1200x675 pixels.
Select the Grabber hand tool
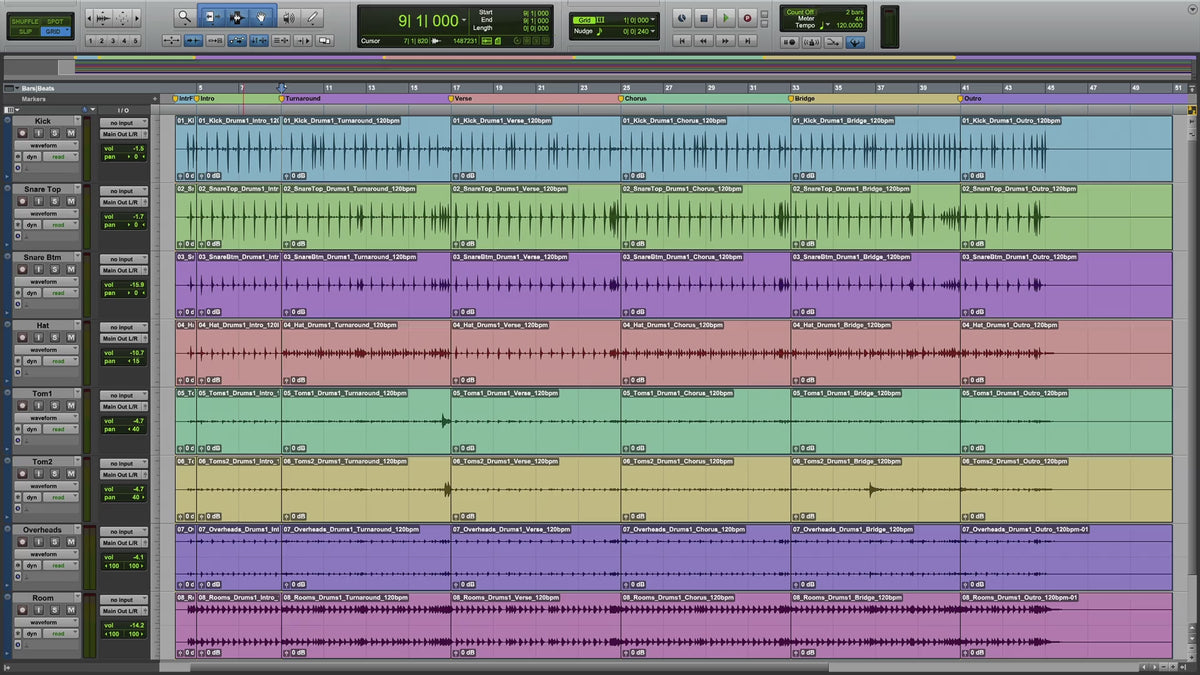(x=263, y=17)
